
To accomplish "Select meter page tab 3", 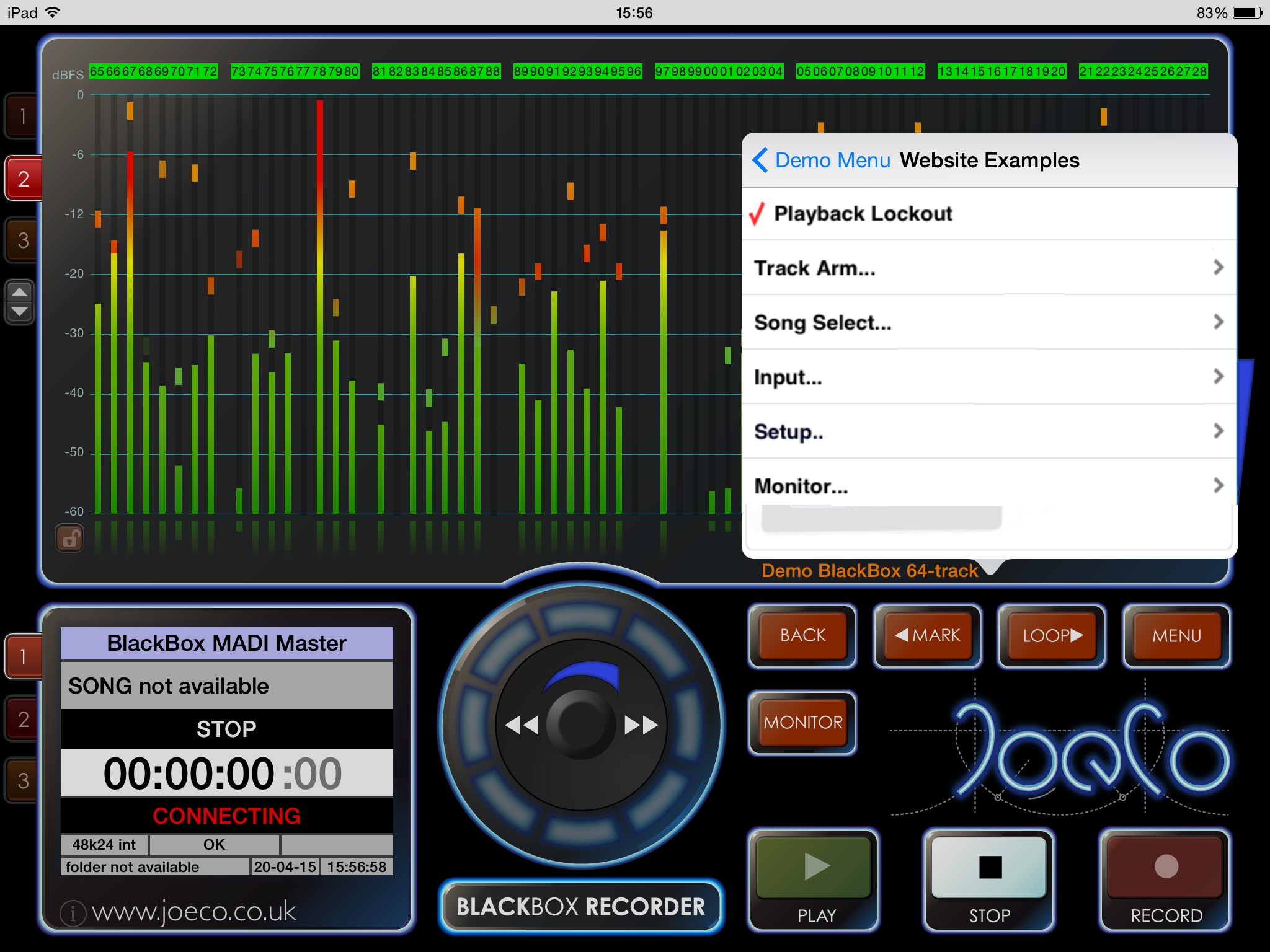I will pos(23,240).
